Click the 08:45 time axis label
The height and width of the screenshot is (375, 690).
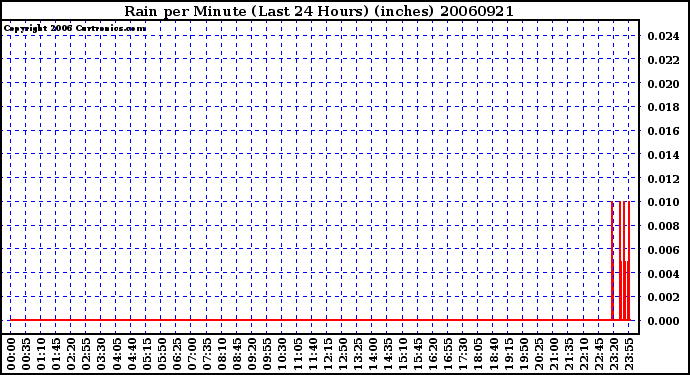coord(237,354)
